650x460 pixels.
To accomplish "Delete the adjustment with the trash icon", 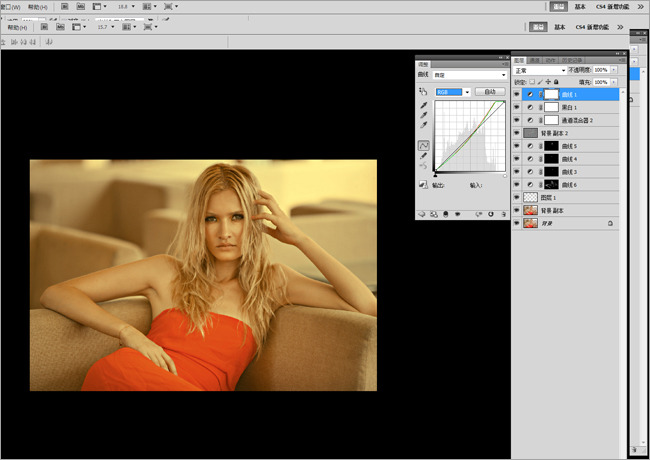I will pos(504,214).
